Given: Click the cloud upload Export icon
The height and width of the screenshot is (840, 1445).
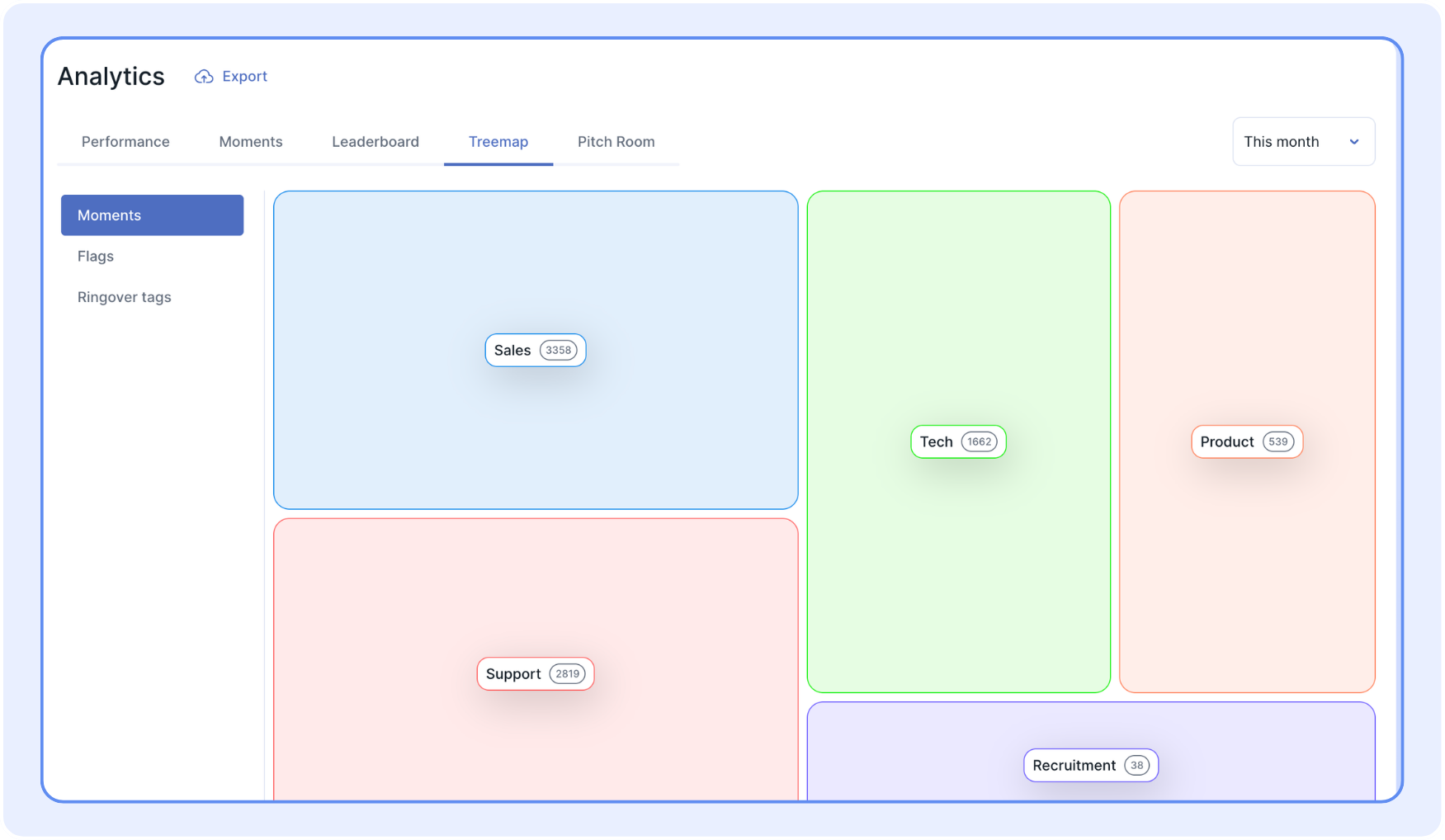Looking at the screenshot, I should [x=203, y=77].
